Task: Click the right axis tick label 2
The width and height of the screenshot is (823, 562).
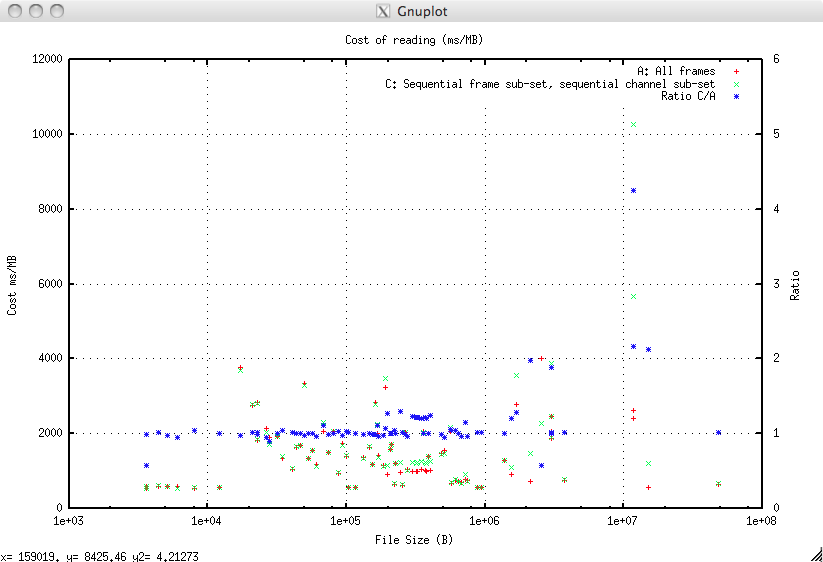Action: (776, 358)
